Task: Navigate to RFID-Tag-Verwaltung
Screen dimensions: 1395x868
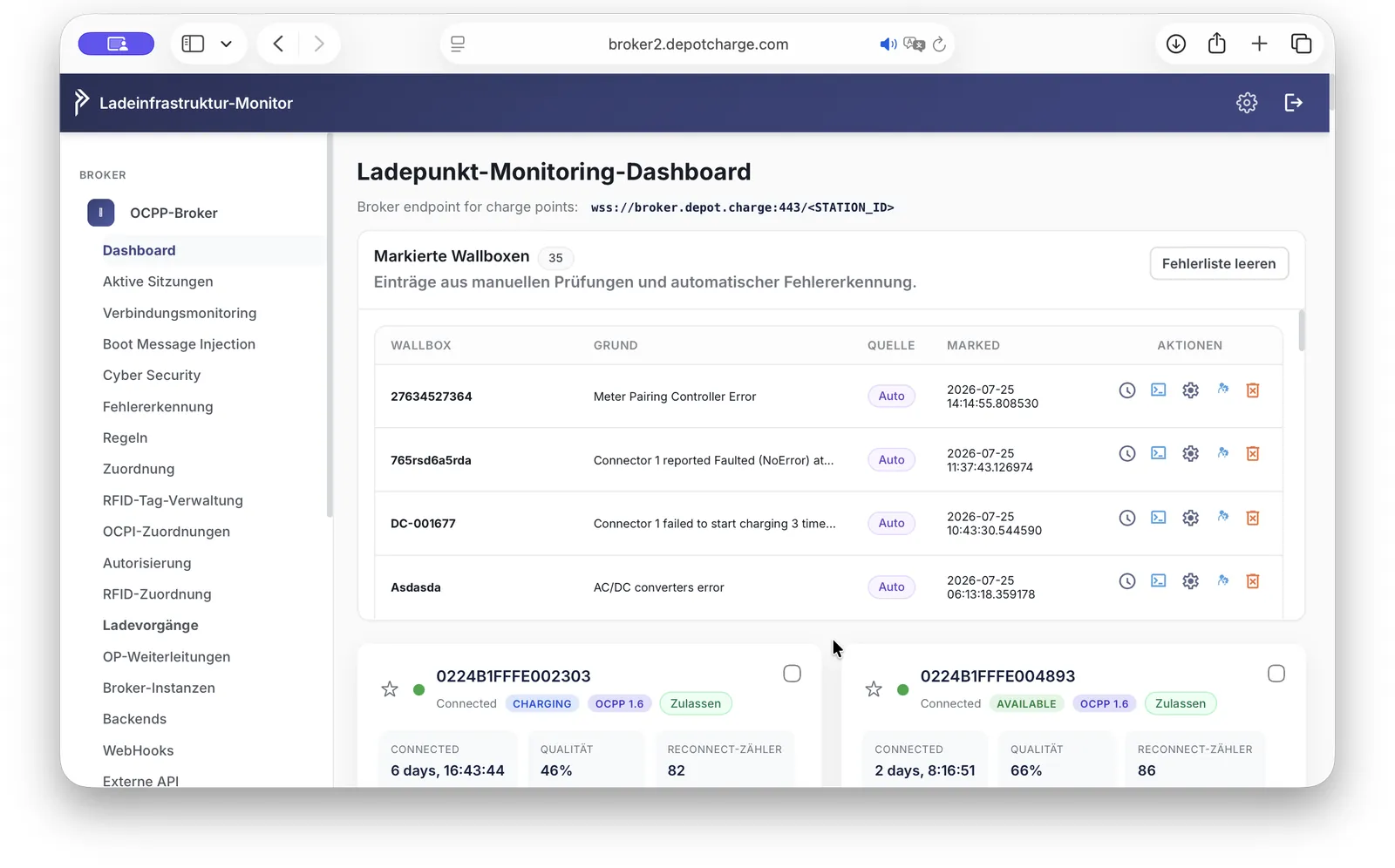Action: point(173,501)
